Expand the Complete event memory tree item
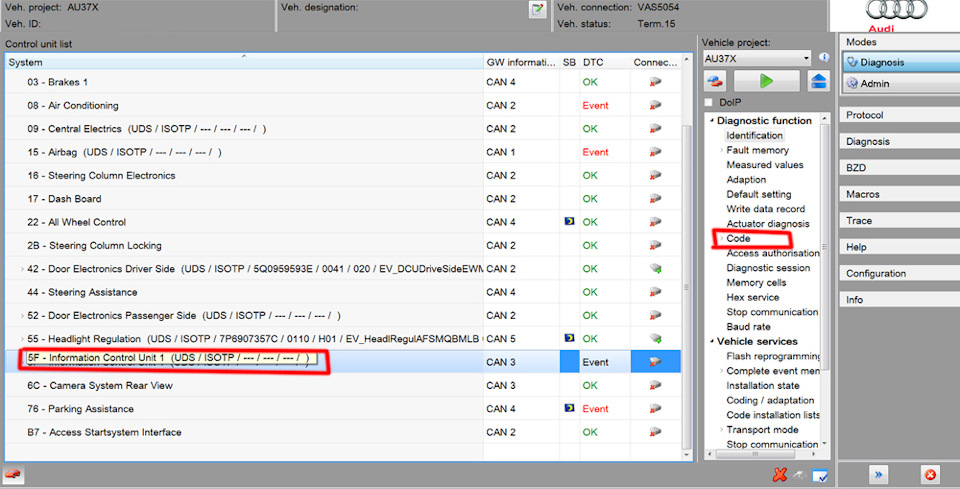The width and height of the screenshot is (960, 489). click(721, 371)
